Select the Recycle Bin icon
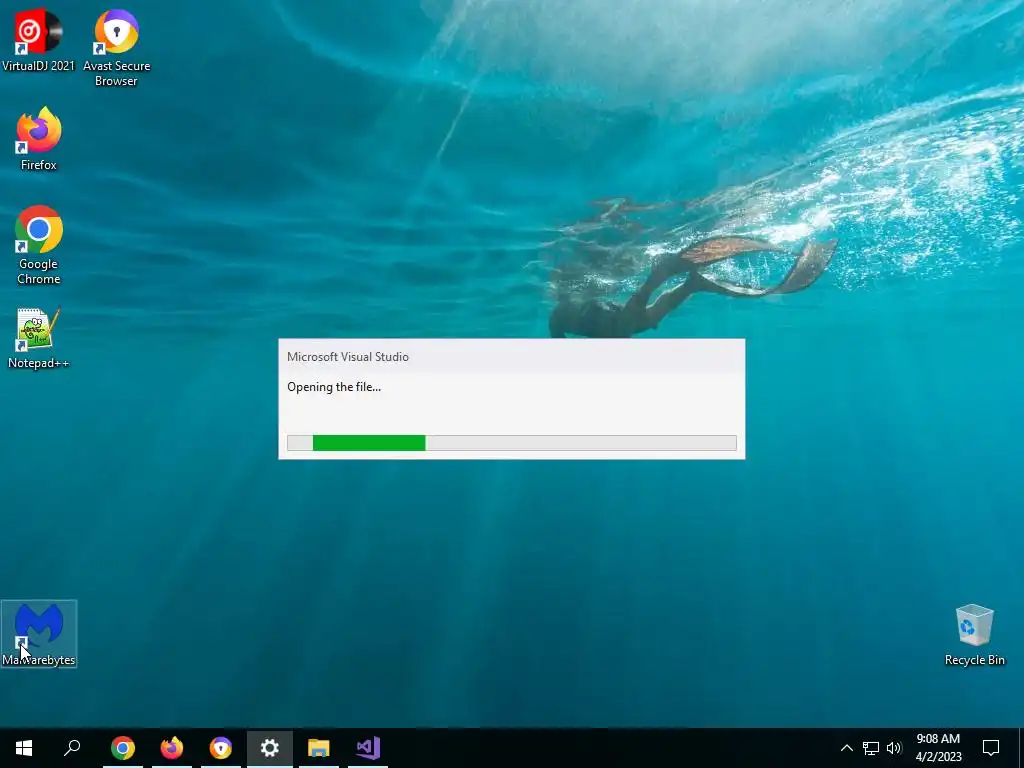The image size is (1024, 768). pos(974,634)
